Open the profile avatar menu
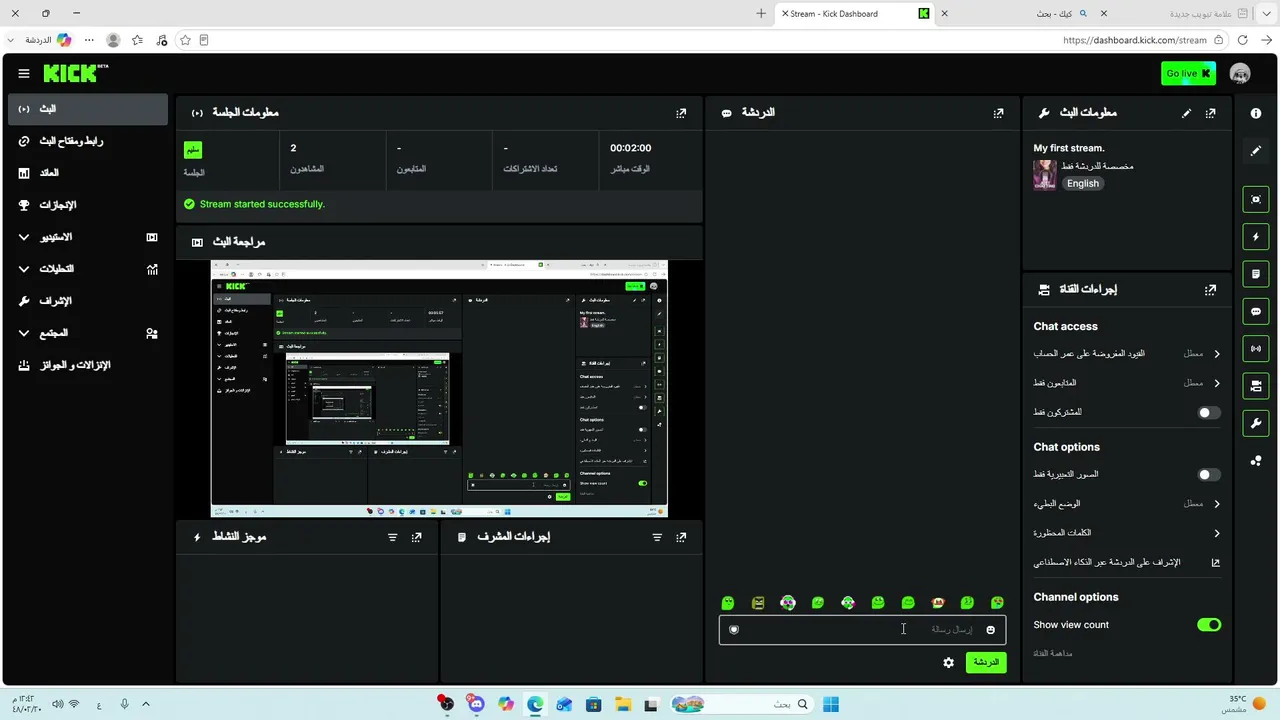Image resolution: width=1280 pixels, height=720 pixels. click(1240, 73)
